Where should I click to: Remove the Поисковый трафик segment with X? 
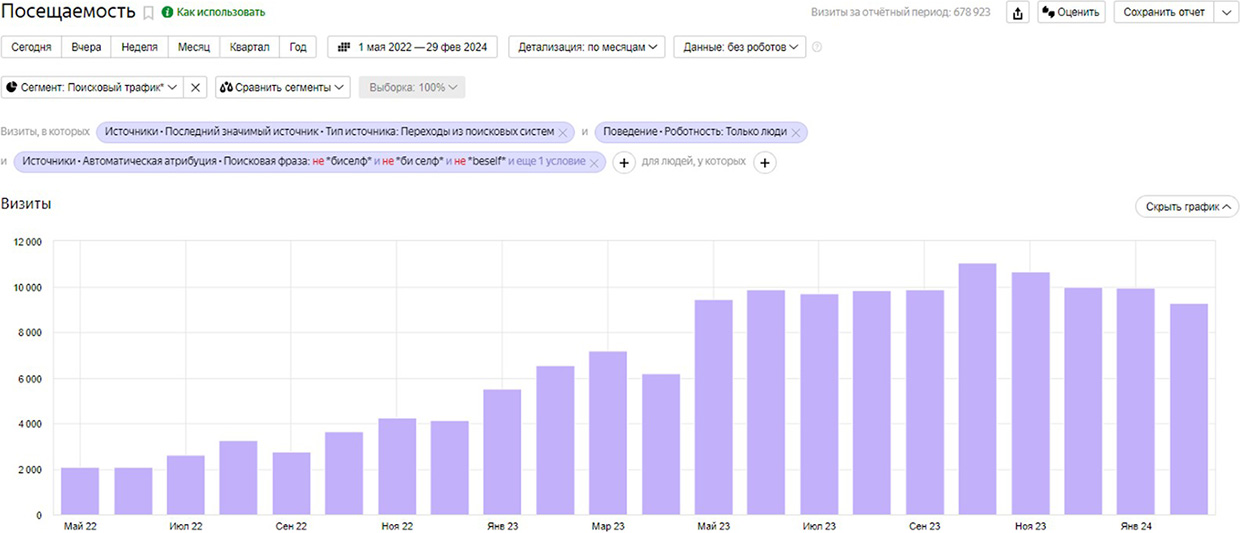(x=196, y=87)
